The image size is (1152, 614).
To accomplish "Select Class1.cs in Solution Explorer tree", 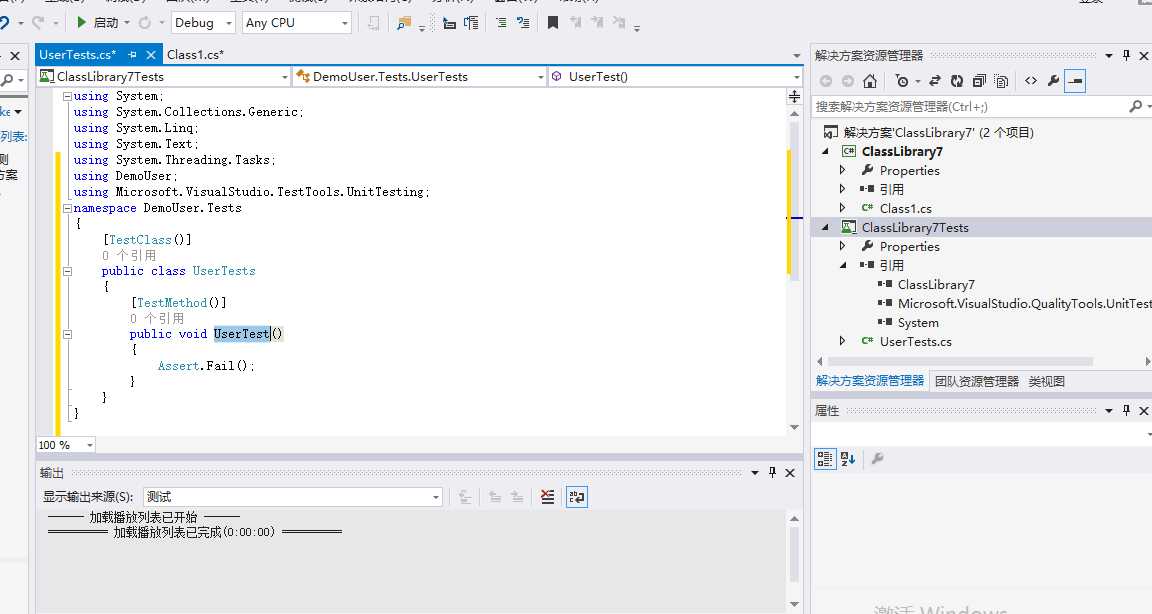I will [905, 209].
